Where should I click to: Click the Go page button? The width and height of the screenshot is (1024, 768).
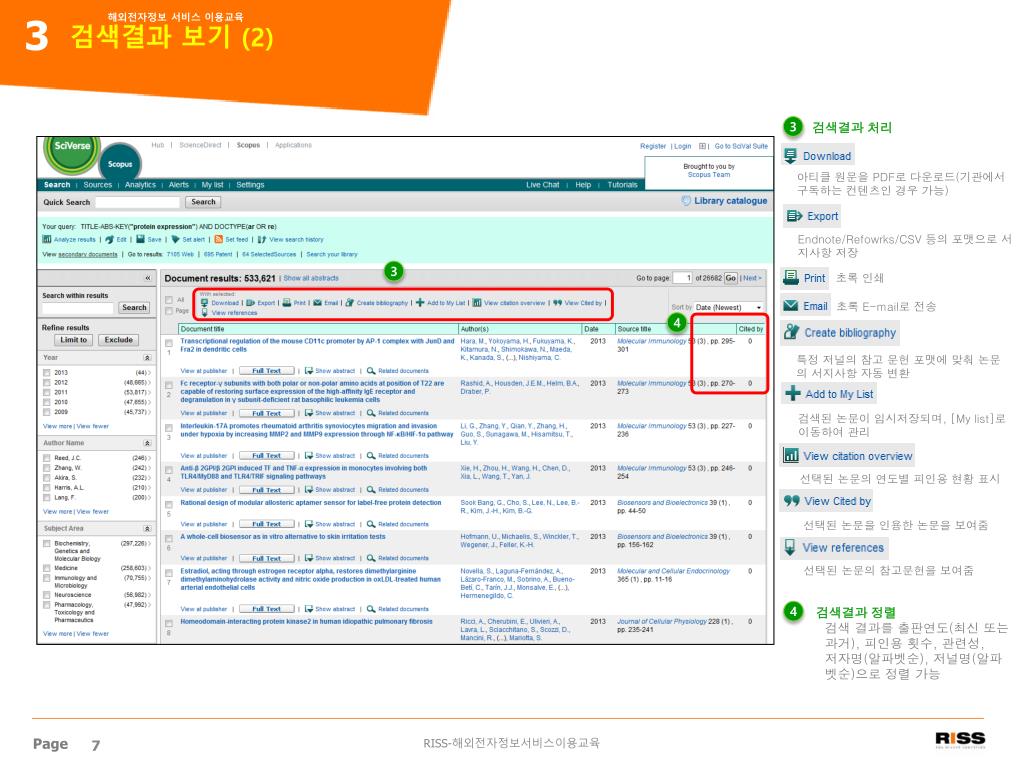pyautogui.click(x=730, y=278)
